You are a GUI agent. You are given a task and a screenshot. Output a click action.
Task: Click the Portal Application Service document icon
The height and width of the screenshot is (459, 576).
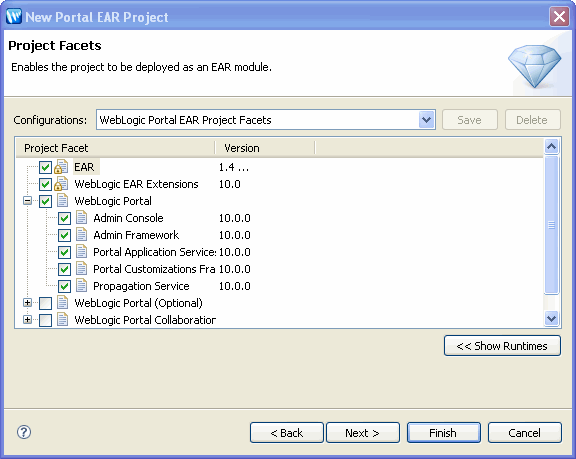(x=82, y=252)
